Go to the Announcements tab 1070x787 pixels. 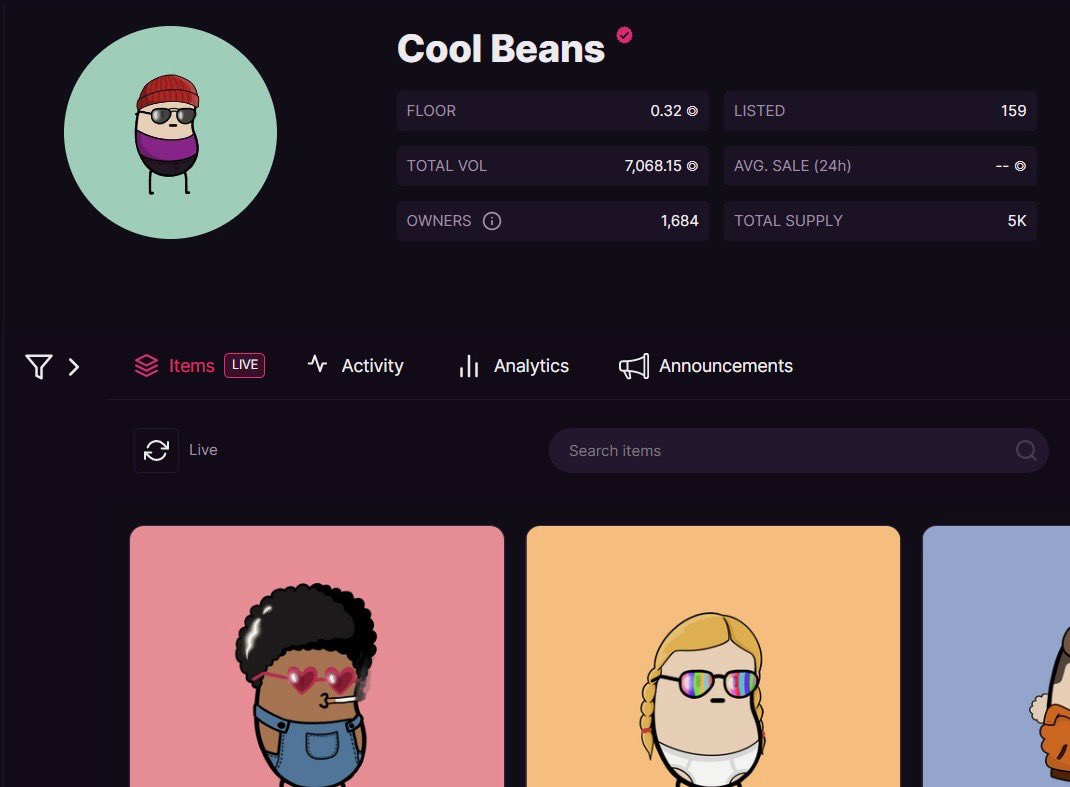pyautogui.click(x=726, y=366)
